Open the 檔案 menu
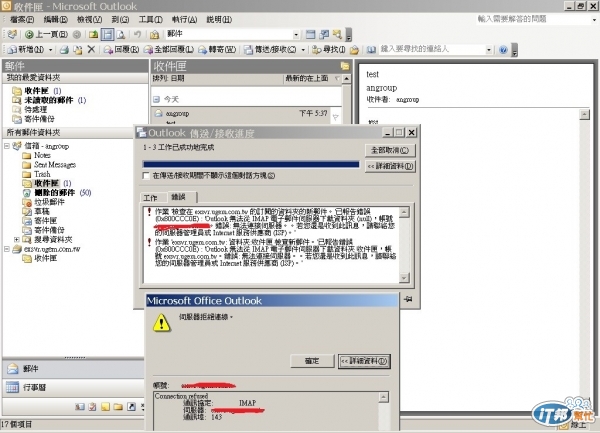 [x=21, y=19]
